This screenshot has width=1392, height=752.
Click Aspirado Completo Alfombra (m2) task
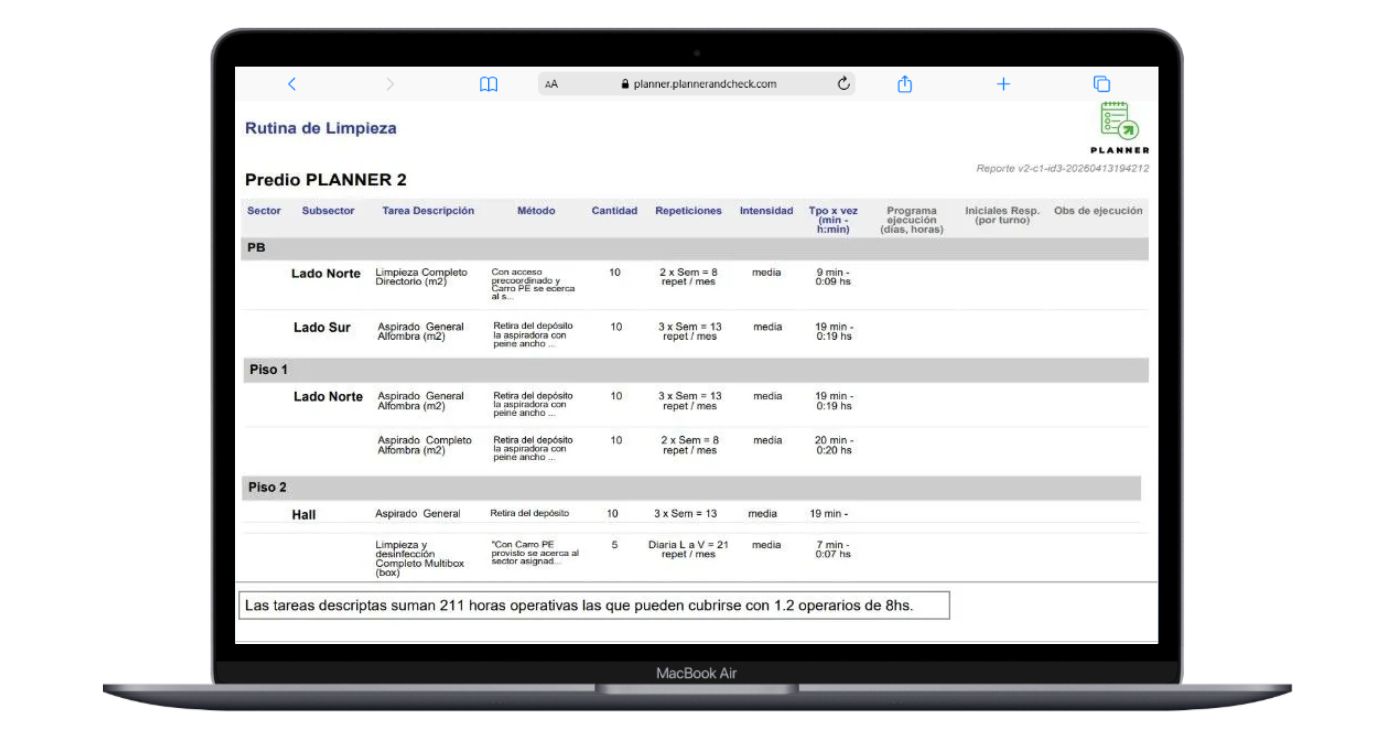[424, 445]
